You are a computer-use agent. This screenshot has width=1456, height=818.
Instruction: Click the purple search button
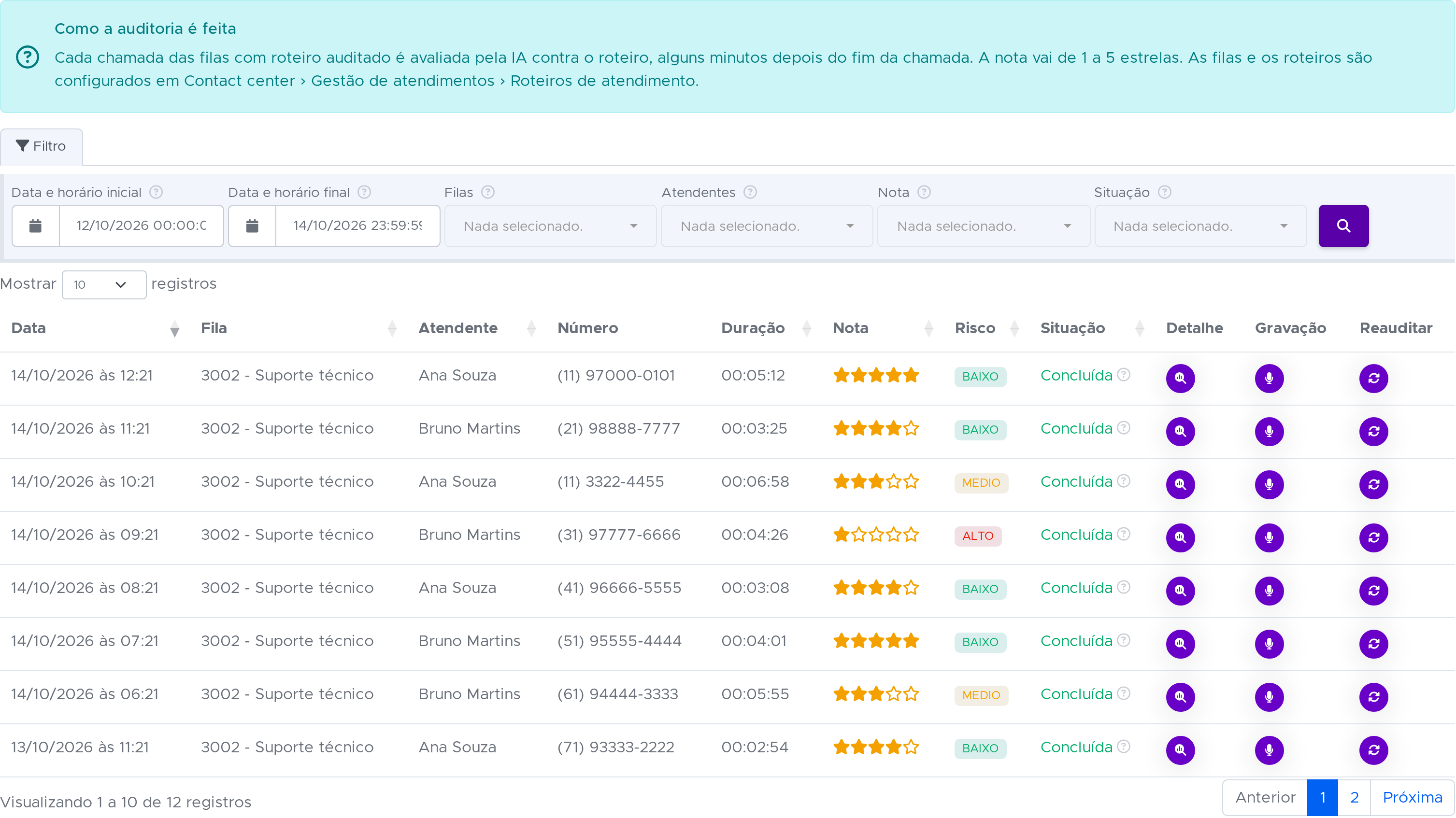click(x=1343, y=226)
